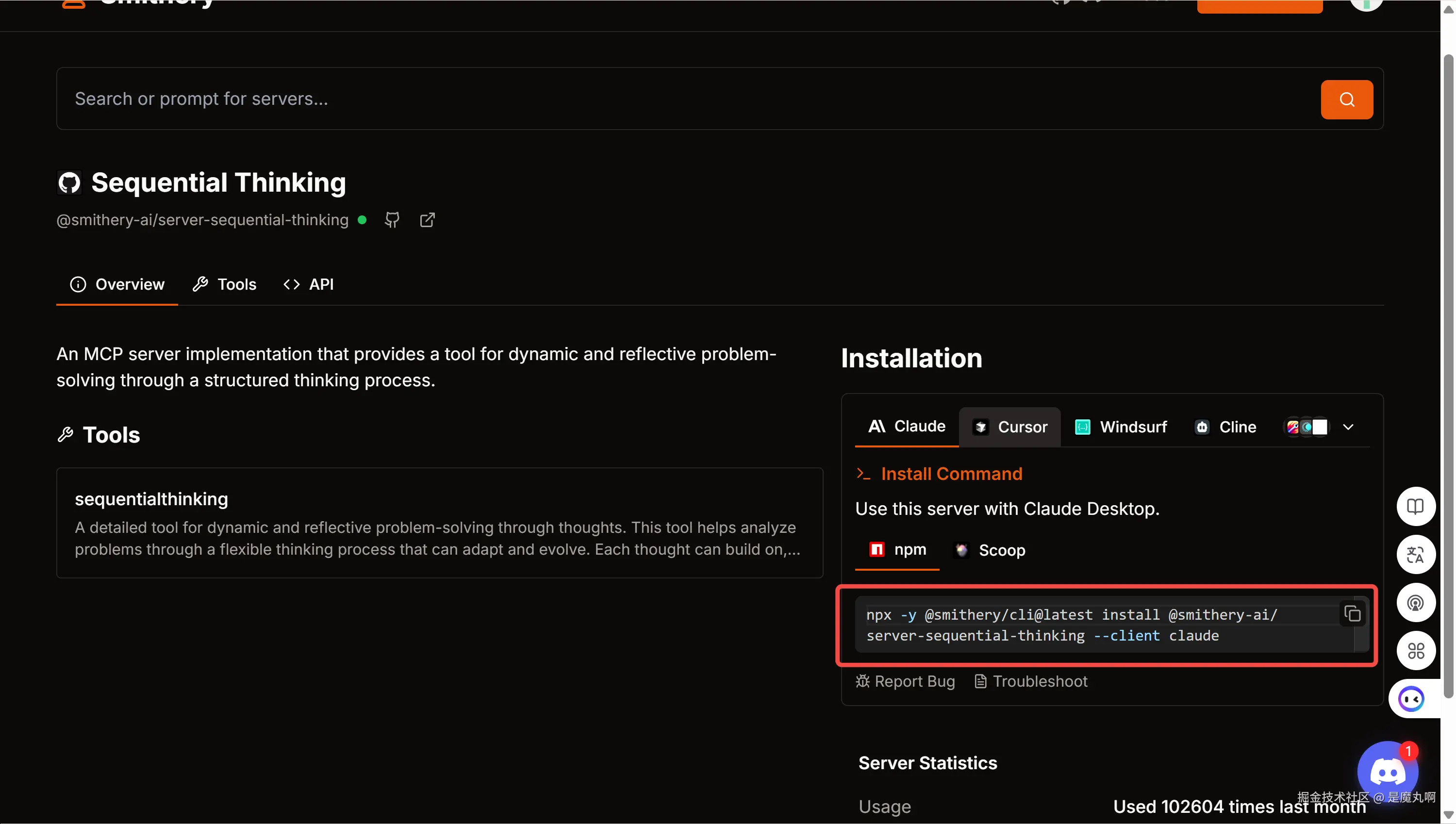Viewport: 1456px width, 824px height.
Task: Click the assistant face sidebar icon
Action: click(x=1411, y=698)
